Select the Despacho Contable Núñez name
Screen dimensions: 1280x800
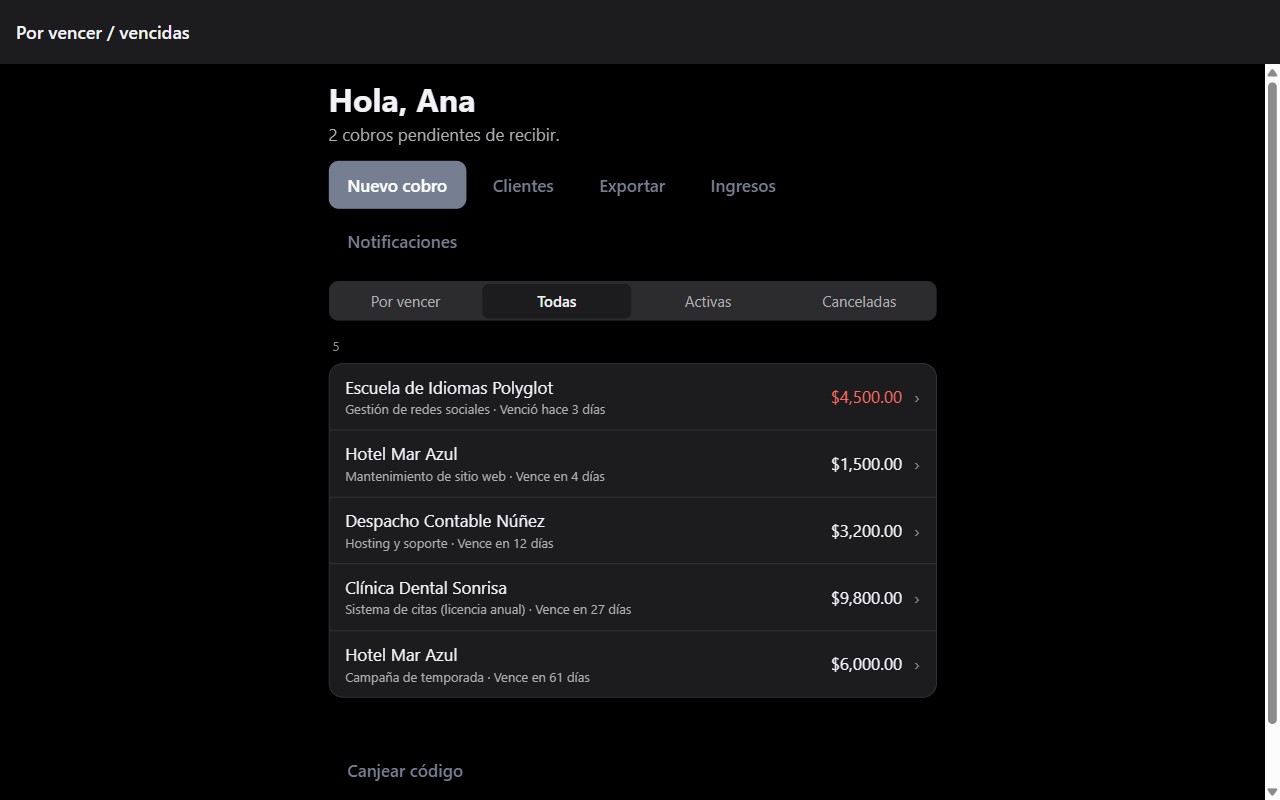tap(445, 521)
